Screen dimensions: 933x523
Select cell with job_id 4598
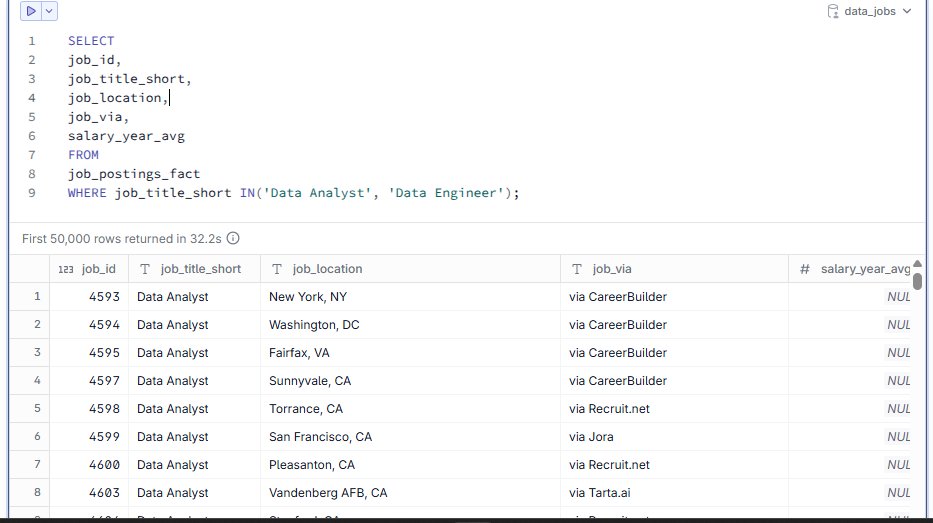(x=89, y=409)
